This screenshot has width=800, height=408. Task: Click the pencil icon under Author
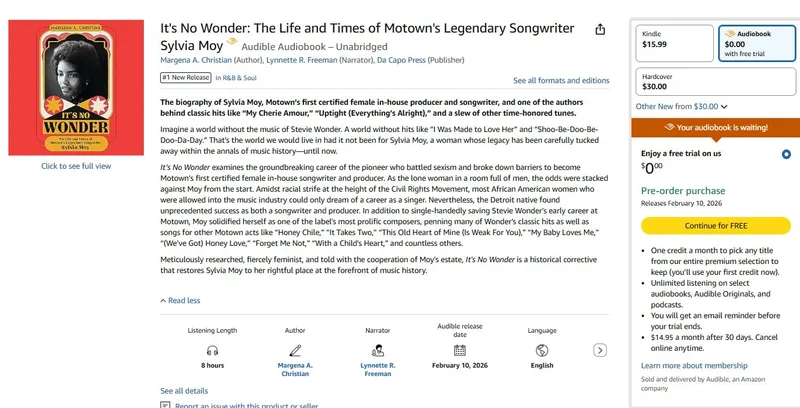295,350
